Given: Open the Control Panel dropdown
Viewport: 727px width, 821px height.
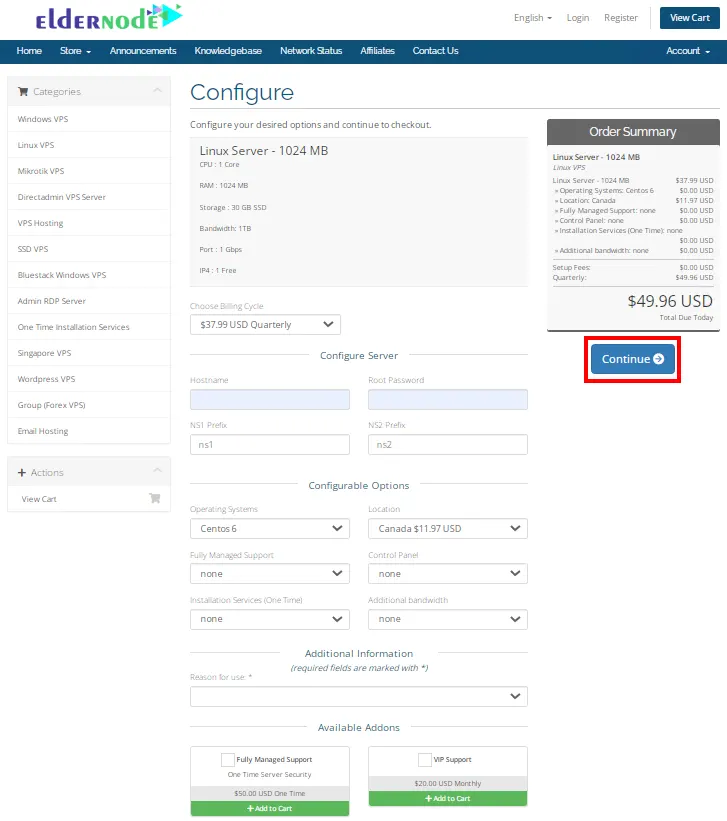Looking at the screenshot, I should 448,574.
